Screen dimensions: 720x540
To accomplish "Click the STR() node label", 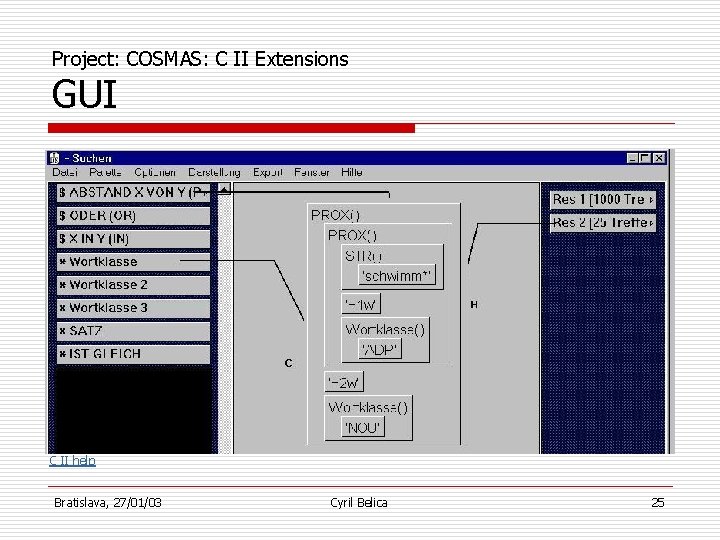I will pyautogui.click(x=364, y=256).
